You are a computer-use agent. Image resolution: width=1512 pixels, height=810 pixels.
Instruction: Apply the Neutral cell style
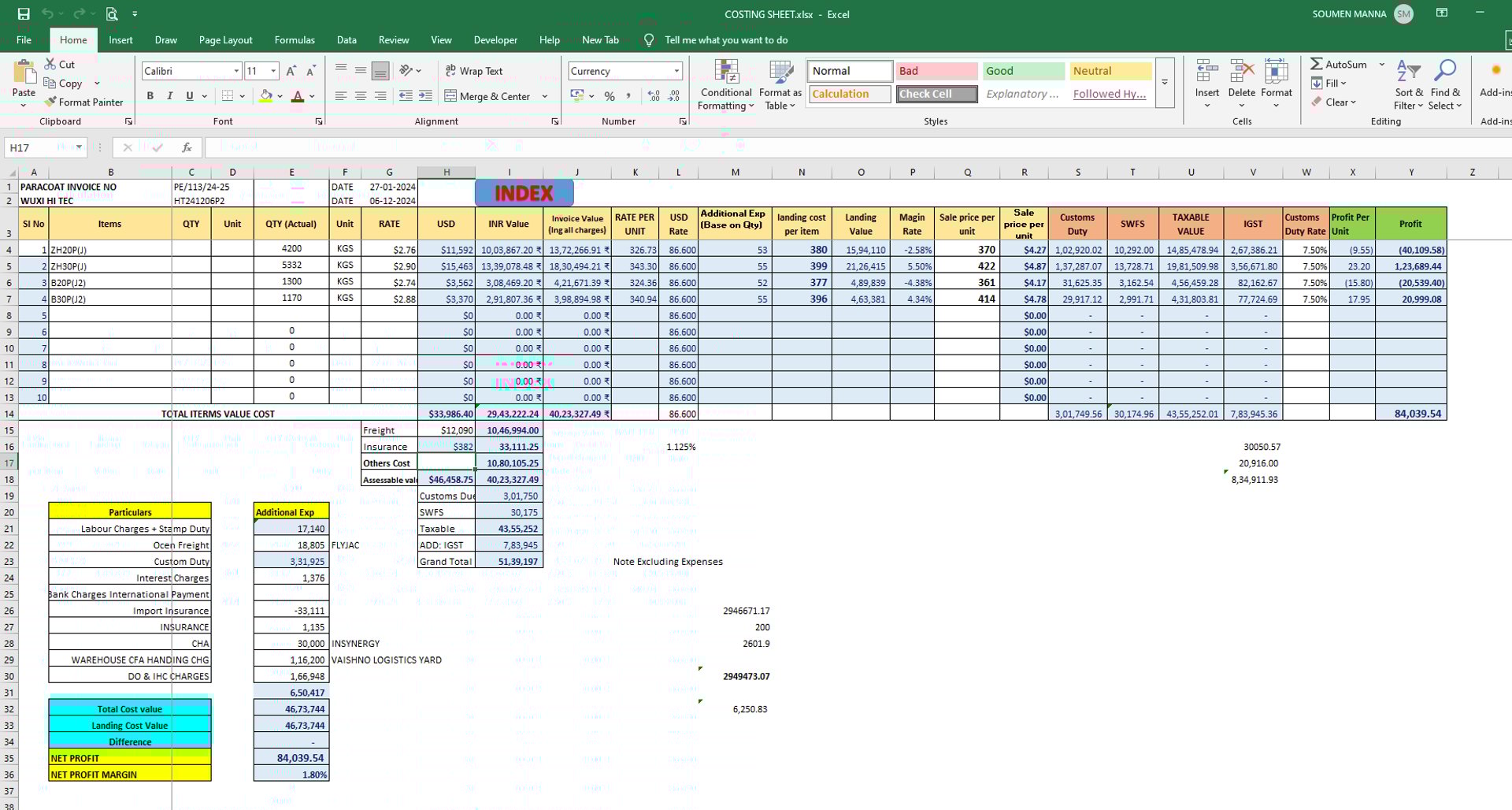coord(1110,71)
